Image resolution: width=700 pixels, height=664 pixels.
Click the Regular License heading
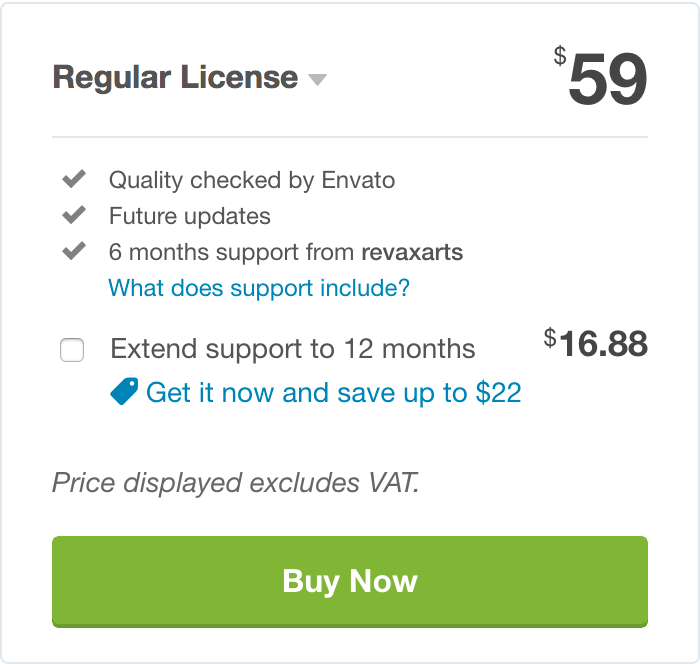pos(175,78)
